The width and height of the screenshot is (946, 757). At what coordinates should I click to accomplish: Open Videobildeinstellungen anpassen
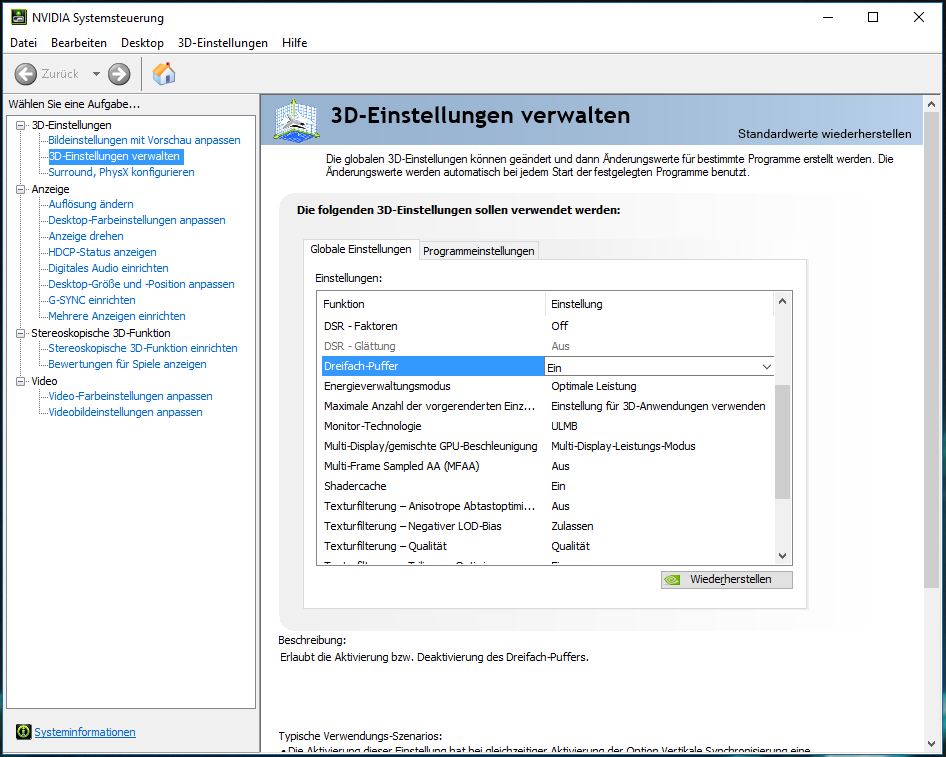[x=125, y=412]
